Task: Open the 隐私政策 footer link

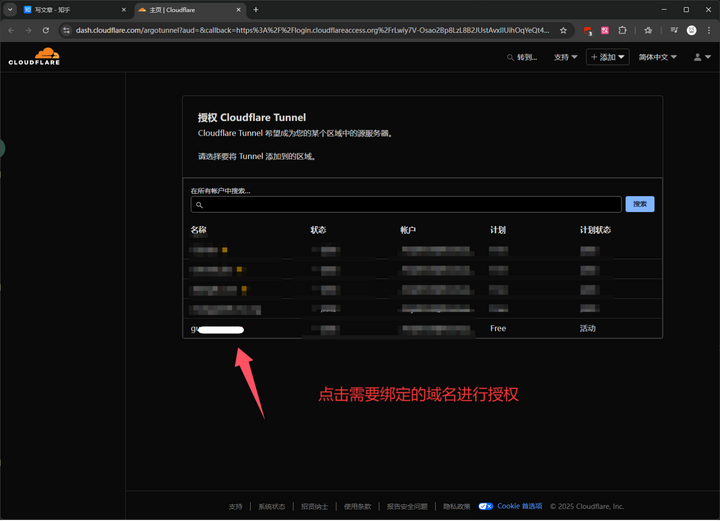Action: coord(456,507)
